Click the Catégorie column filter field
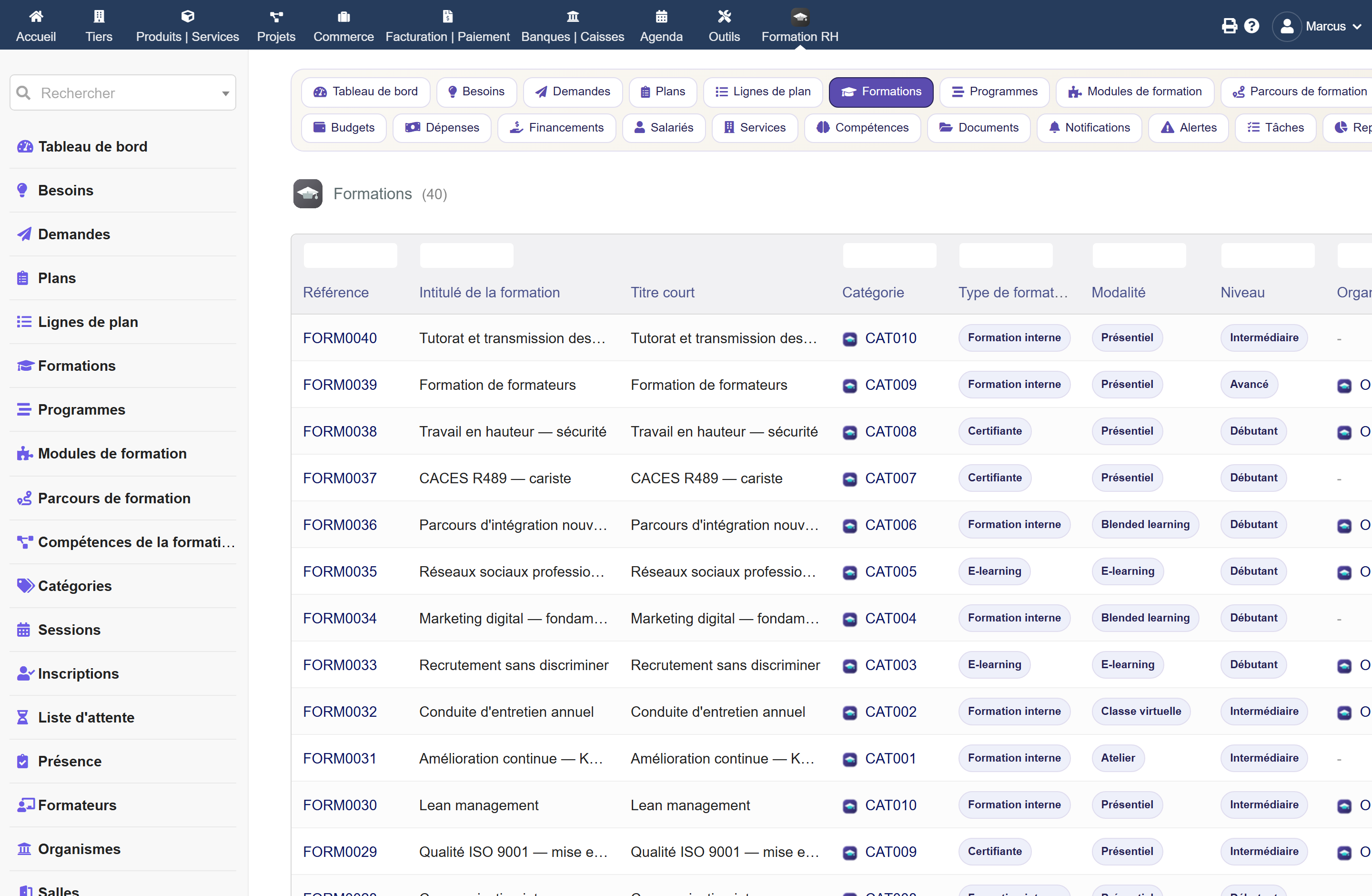The height and width of the screenshot is (896, 1372). pos(889,255)
